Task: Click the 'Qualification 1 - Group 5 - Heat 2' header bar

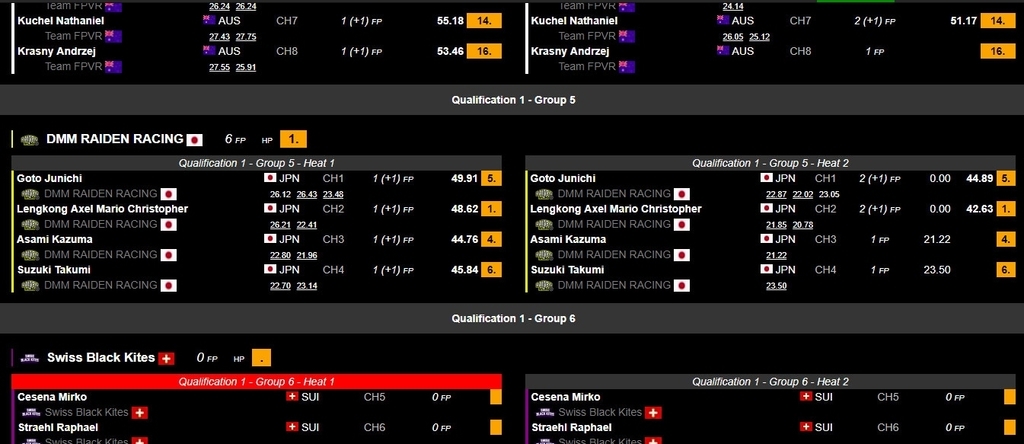Action: pyautogui.click(x=771, y=163)
